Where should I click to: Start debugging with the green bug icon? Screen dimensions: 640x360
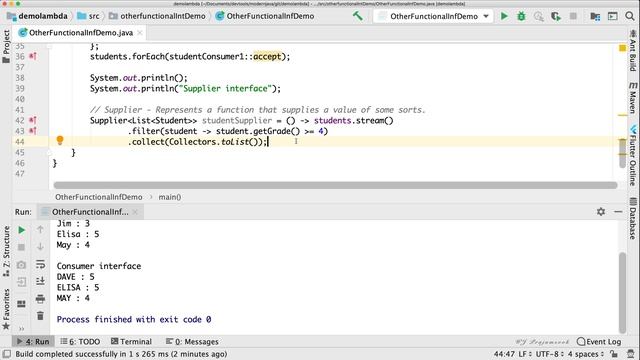pyautogui.click(x=521, y=16)
